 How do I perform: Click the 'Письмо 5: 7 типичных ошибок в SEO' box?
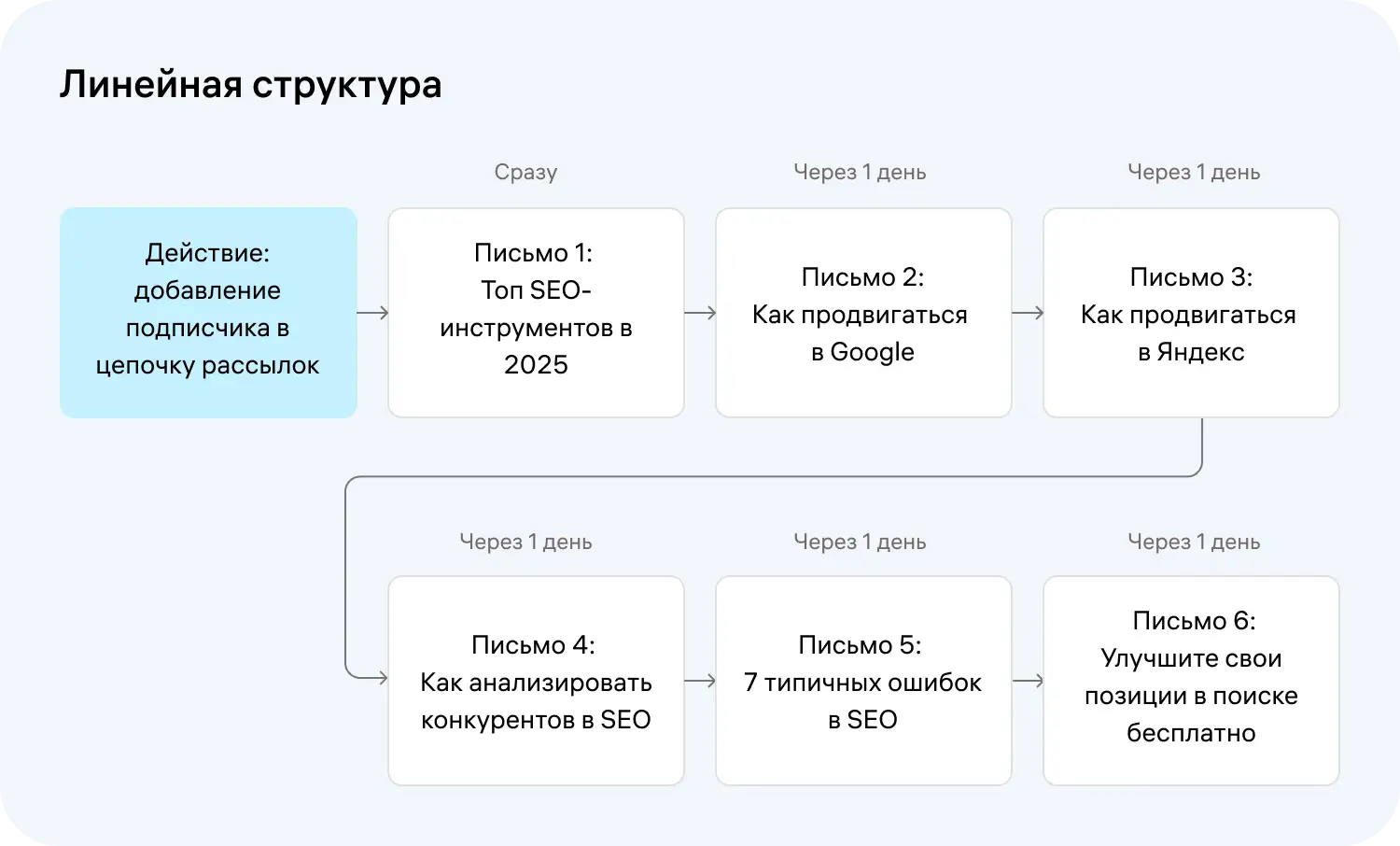point(862,681)
